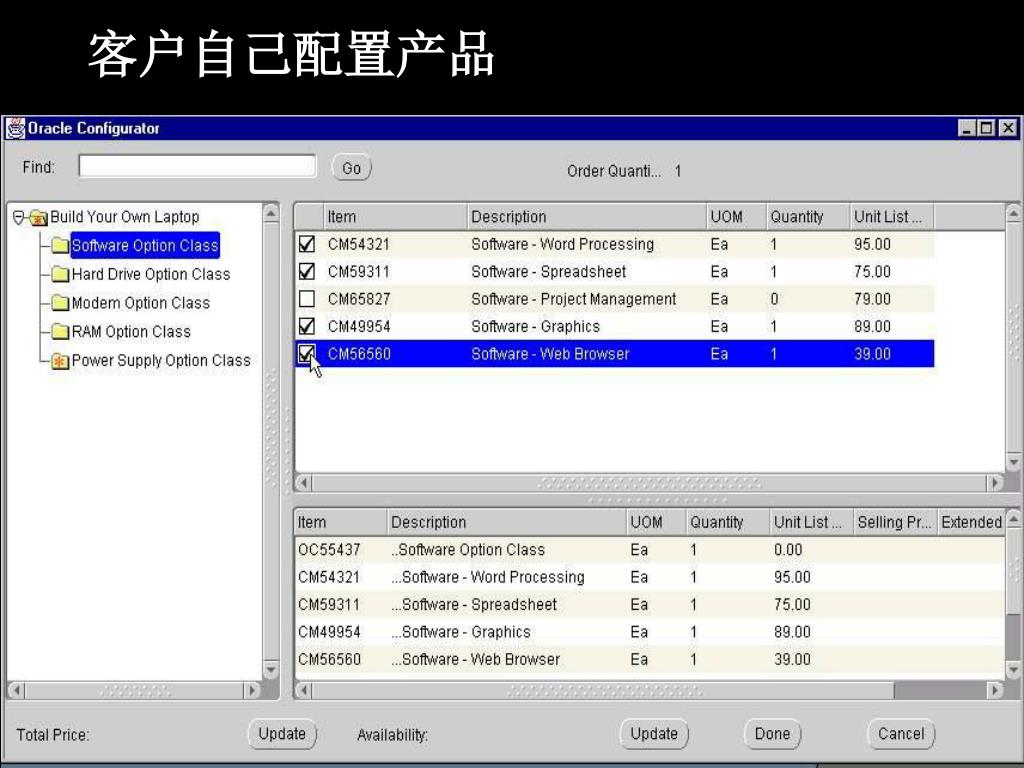
Task: Click the options table scroll-down arrow
Action: point(1014,463)
